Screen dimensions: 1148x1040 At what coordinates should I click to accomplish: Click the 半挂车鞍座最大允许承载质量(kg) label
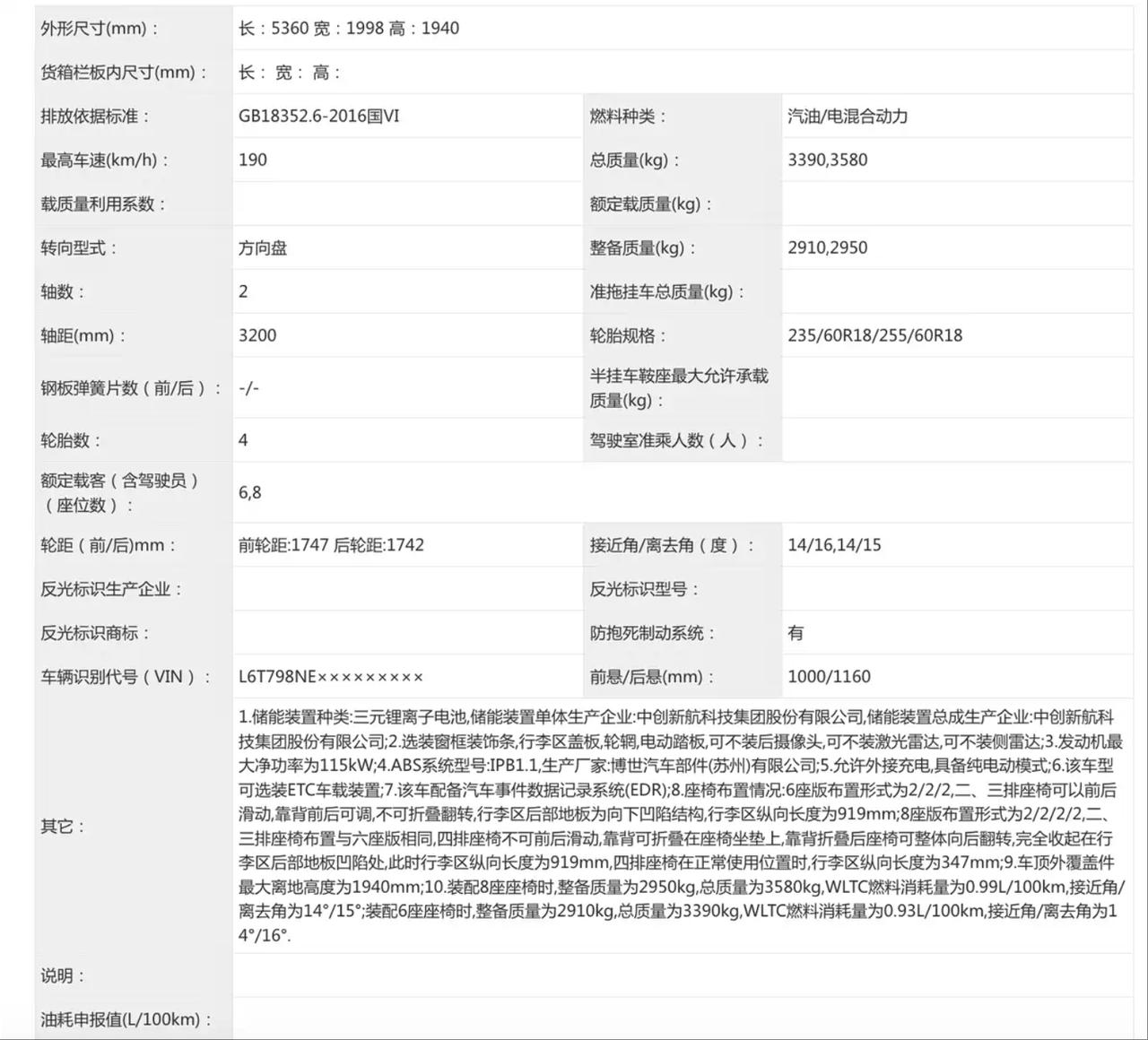pyautogui.click(x=679, y=388)
